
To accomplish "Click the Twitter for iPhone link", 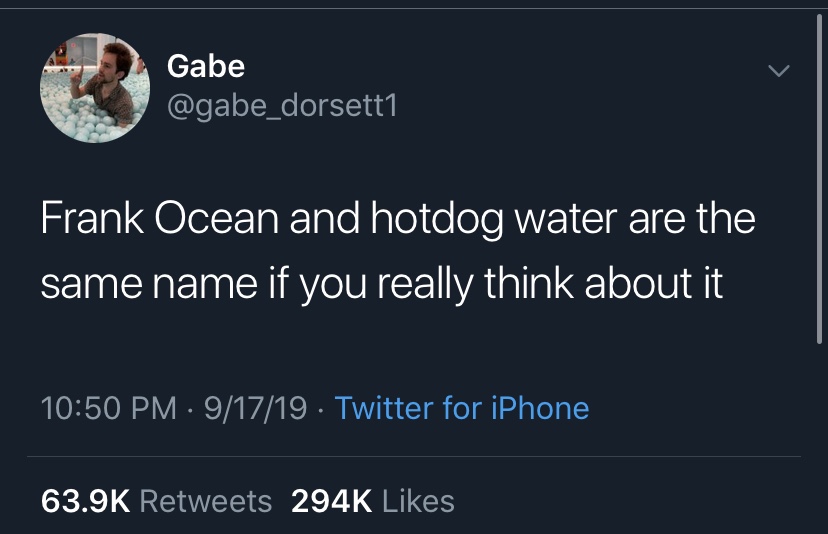I will click(x=461, y=408).
